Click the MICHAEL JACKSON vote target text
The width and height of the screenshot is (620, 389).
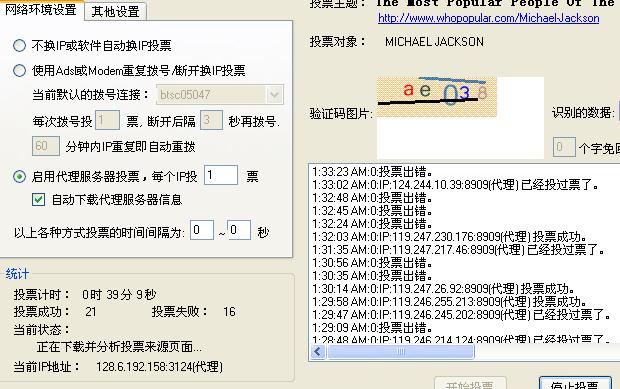(x=434, y=42)
